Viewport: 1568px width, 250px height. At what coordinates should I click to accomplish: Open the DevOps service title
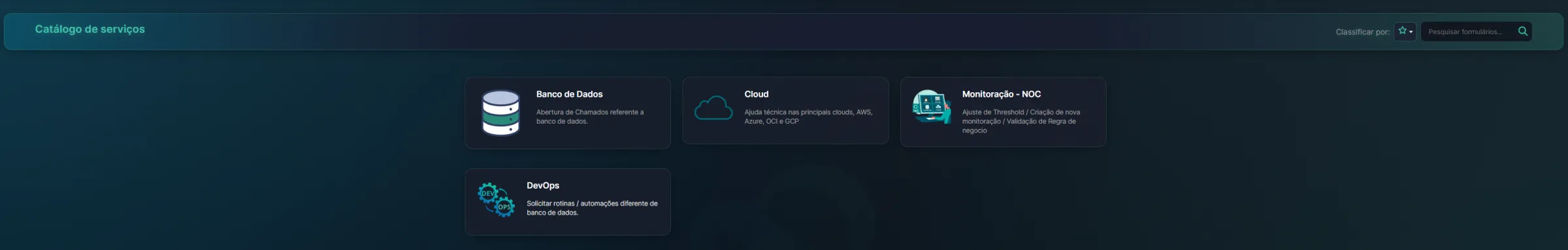pyautogui.click(x=543, y=186)
